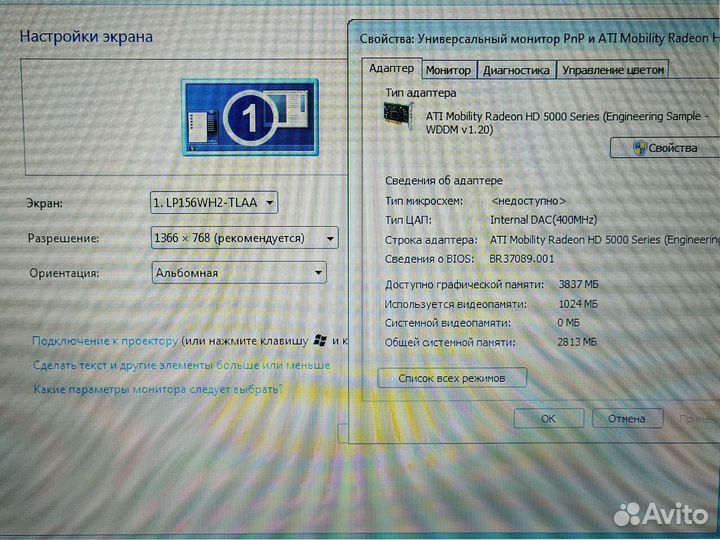Click the Windows key logo icon in projector hint

[x=320, y=341]
